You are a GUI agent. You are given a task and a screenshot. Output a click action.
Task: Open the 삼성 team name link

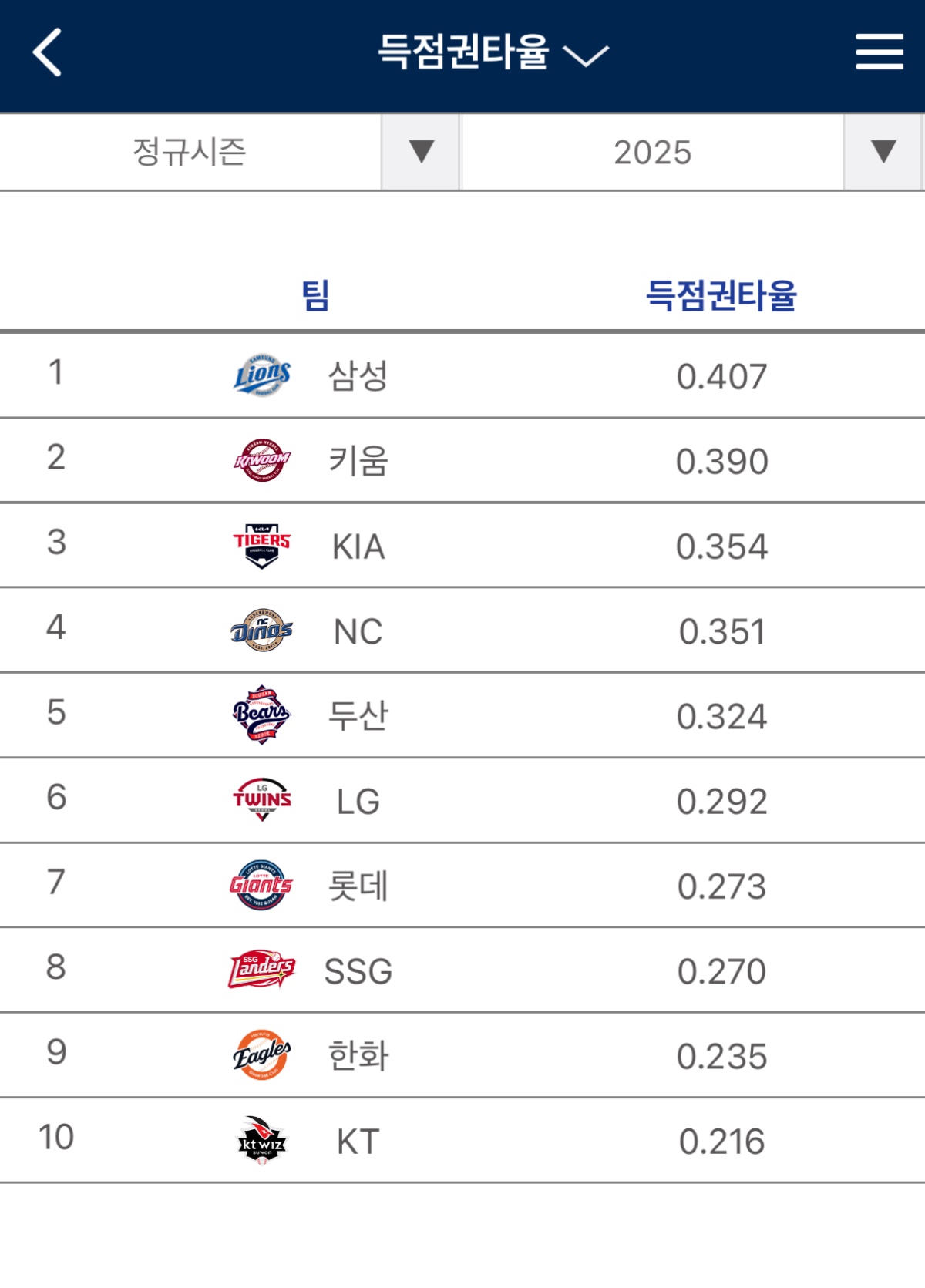click(358, 376)
